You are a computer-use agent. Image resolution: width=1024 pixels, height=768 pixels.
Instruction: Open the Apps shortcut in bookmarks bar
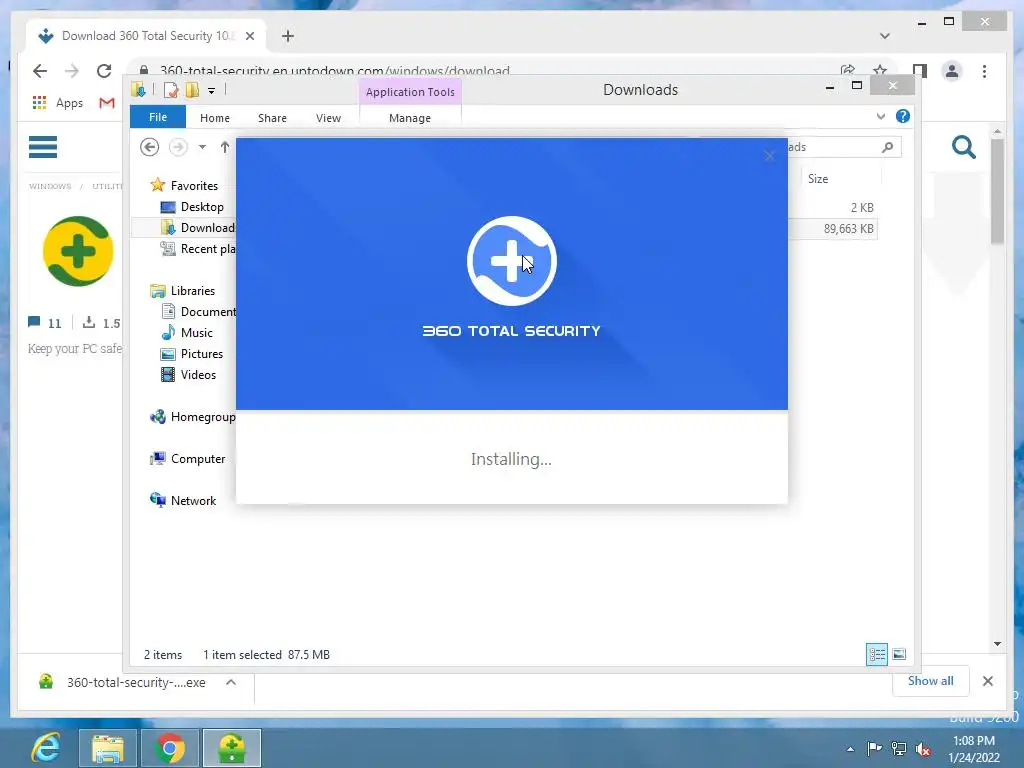pyautogui.click(x=57, y=103)
